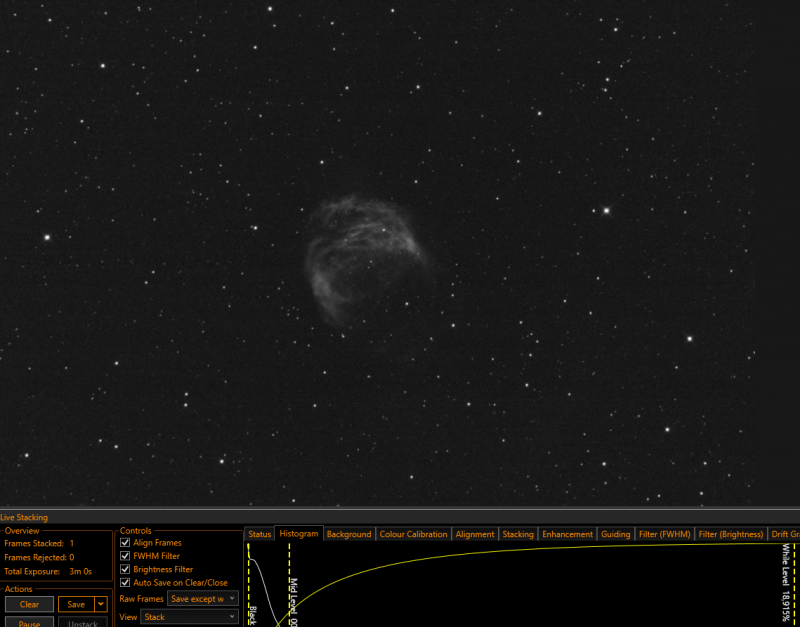Screen dimensions: 800x627
Task: Click the Clear button
Action: [29, 605]
